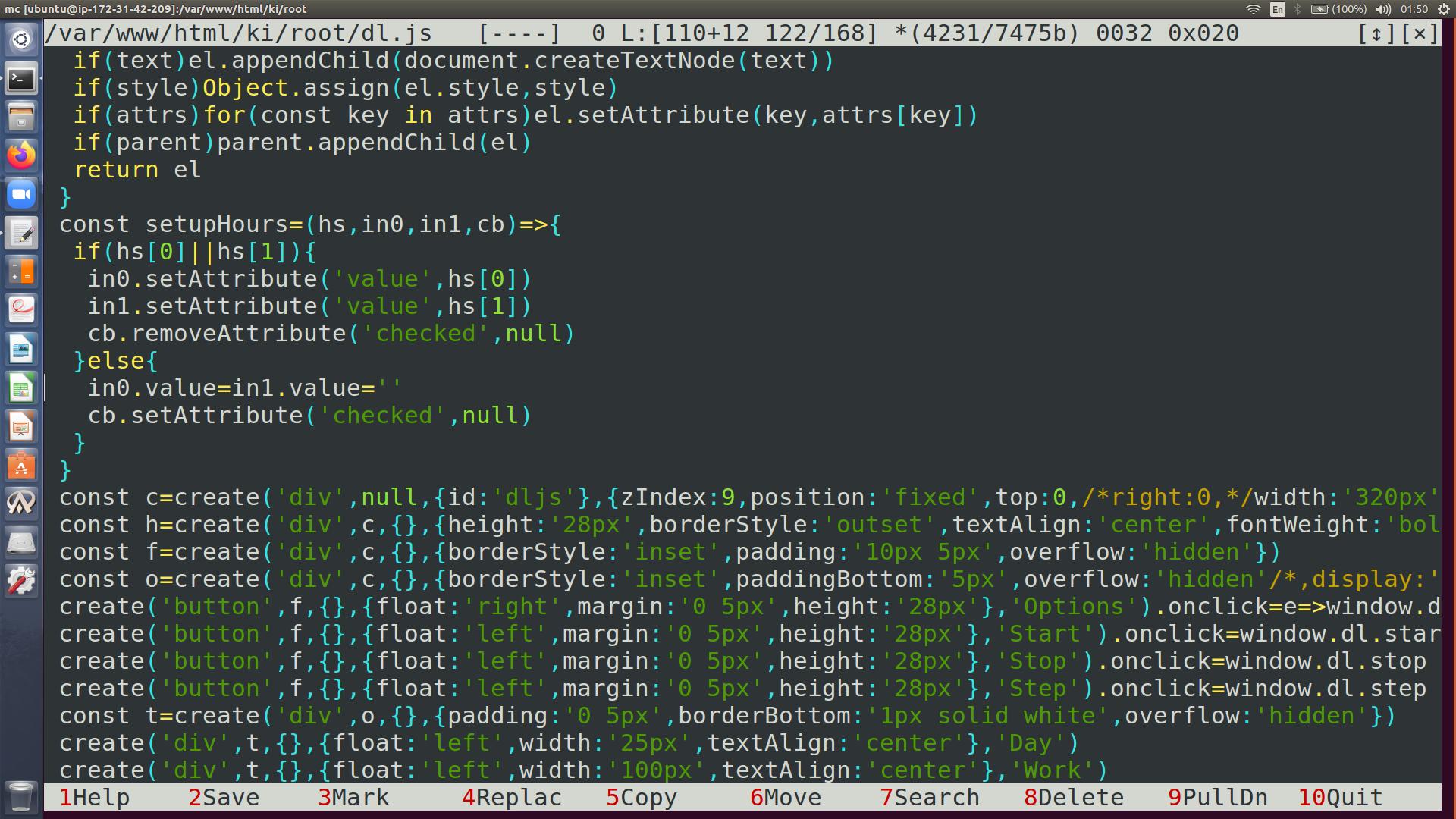Launch Firefox browser from the dock
This screenshot has height=819, width=1456.
coord(21,155)
